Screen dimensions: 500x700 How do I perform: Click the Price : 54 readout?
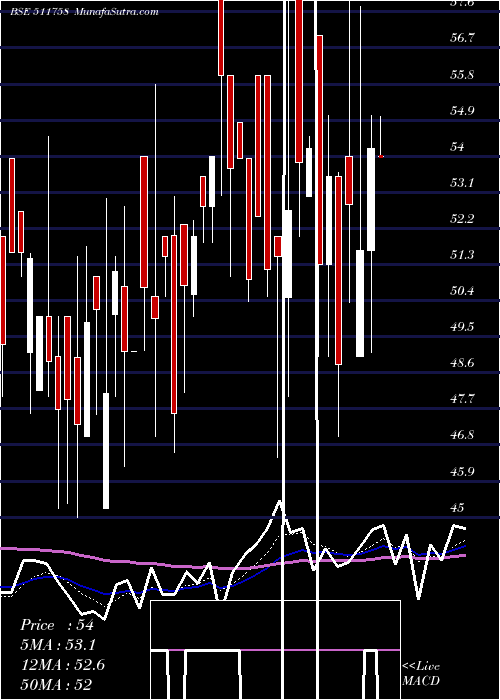(x=57, y=625)
